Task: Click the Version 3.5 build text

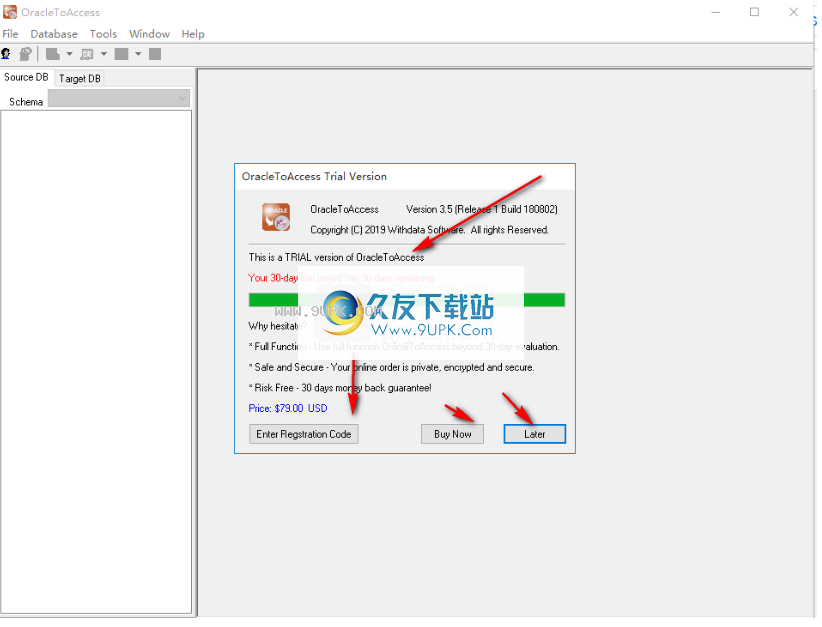Action: coord(483,210)
